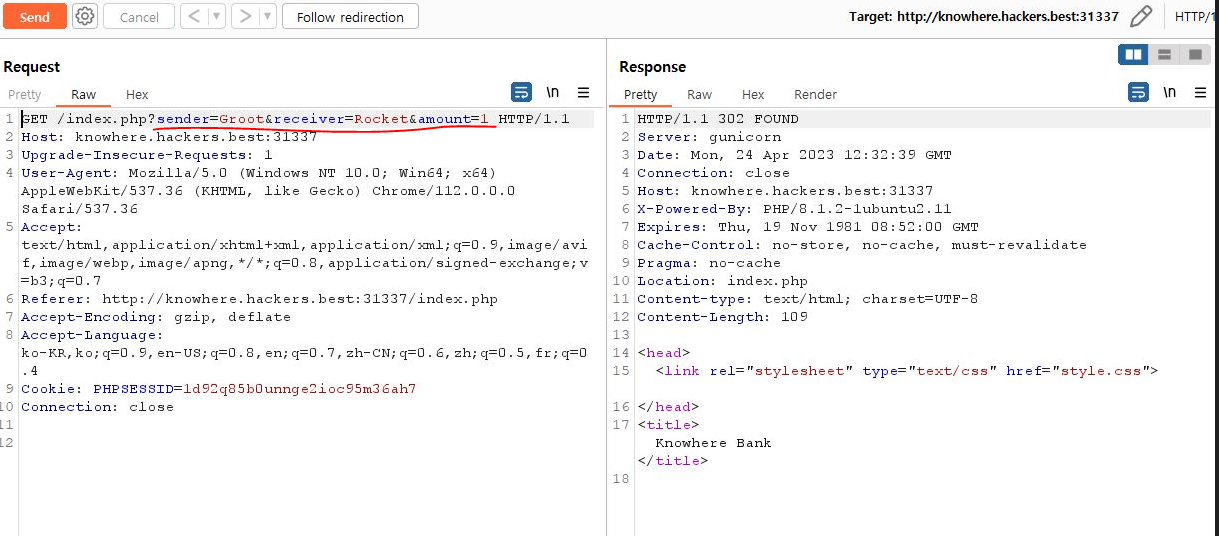Switch to side-by-side layout view
1219x536 pixels.
coord(1133,54)
